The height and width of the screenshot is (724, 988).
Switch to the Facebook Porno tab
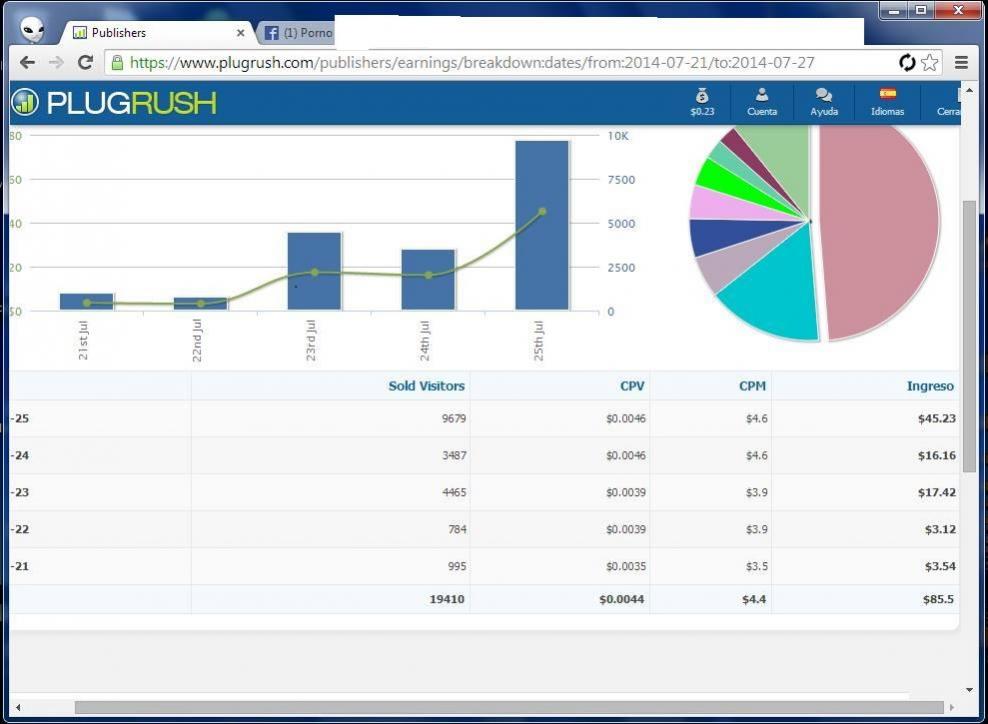298,33
